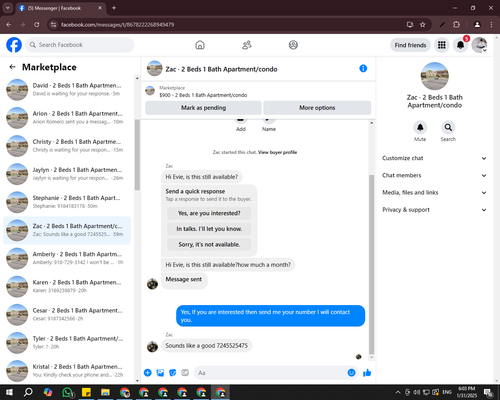Viewport: 500px width, 400px height.
Task: Open the Friends icon in top navigation
Action: tap(247, 45)
